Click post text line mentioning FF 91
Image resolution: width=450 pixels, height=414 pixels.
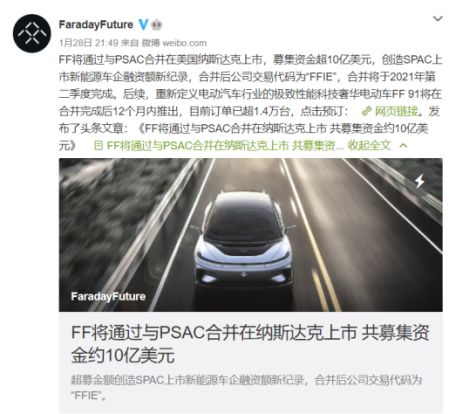250,94
